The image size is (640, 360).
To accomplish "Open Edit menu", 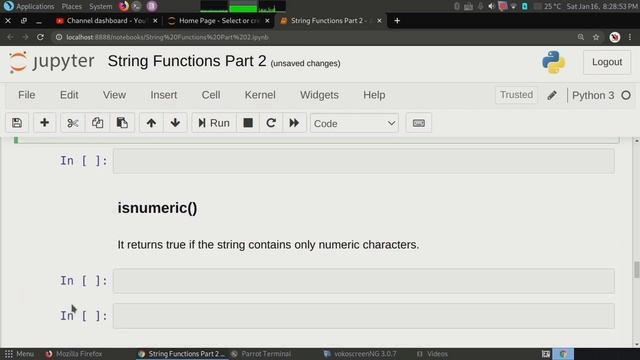I will coord(69,95).
